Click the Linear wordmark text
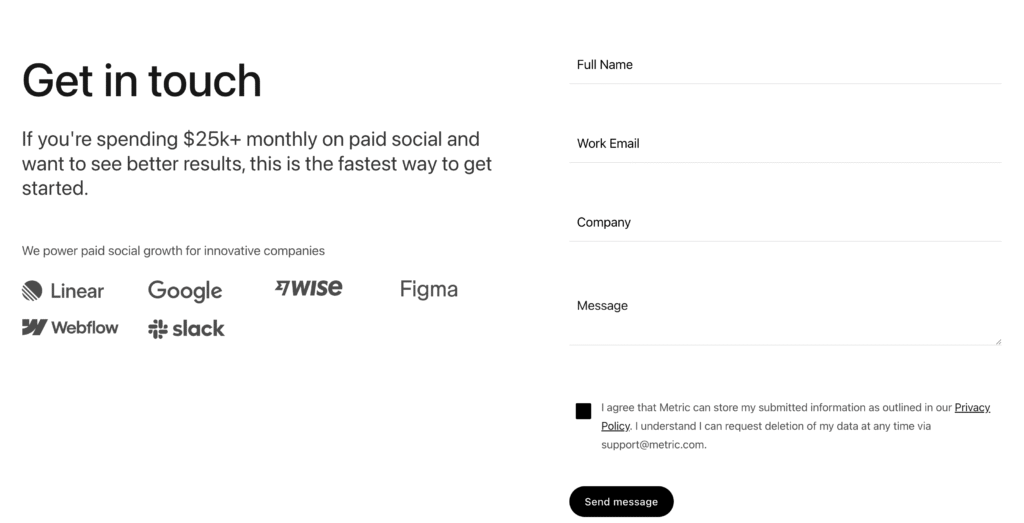Viewport: 1024px width, 523px height. (x=77, y=291)
